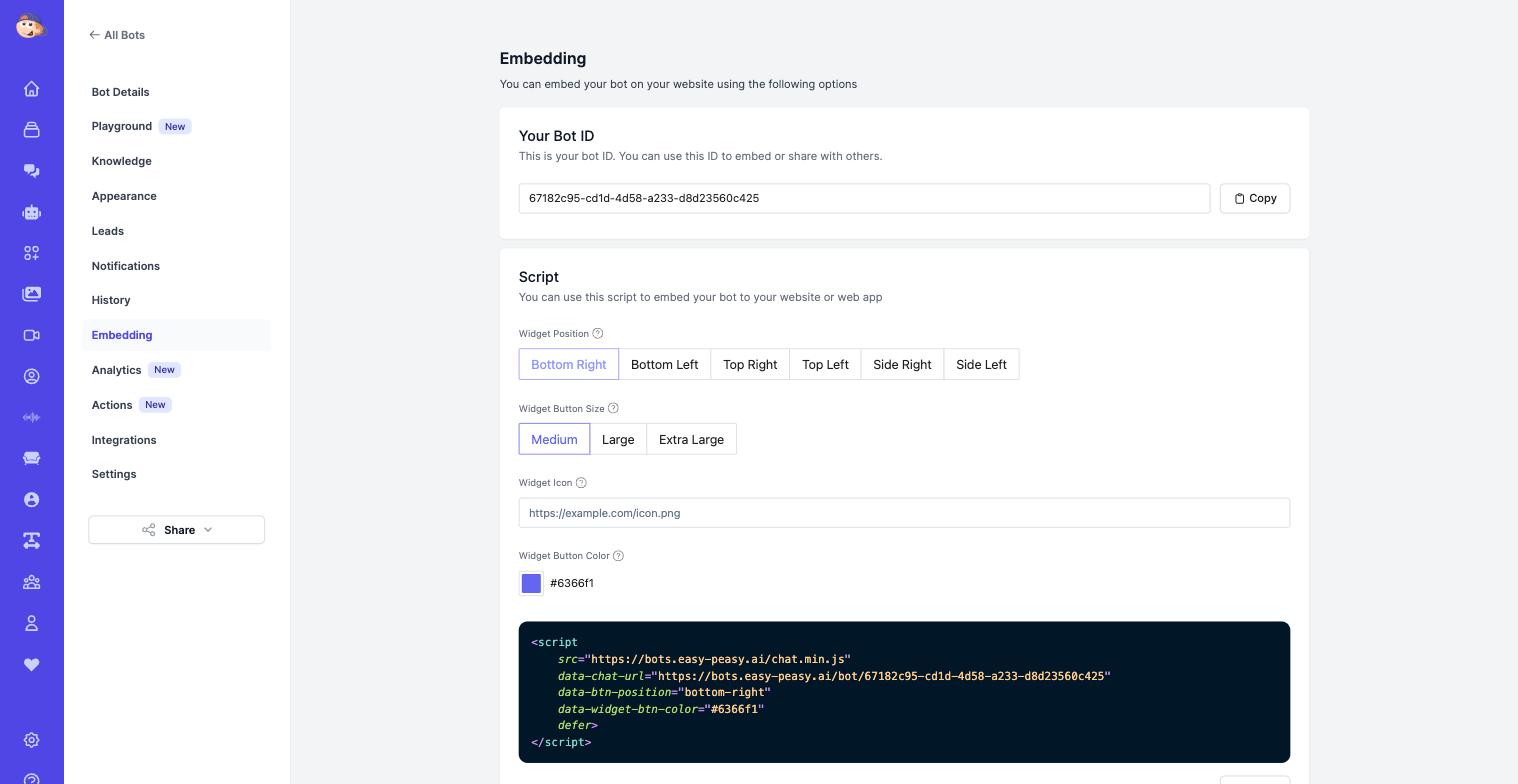Open the sofa icon in sidebar

point(31,458)
